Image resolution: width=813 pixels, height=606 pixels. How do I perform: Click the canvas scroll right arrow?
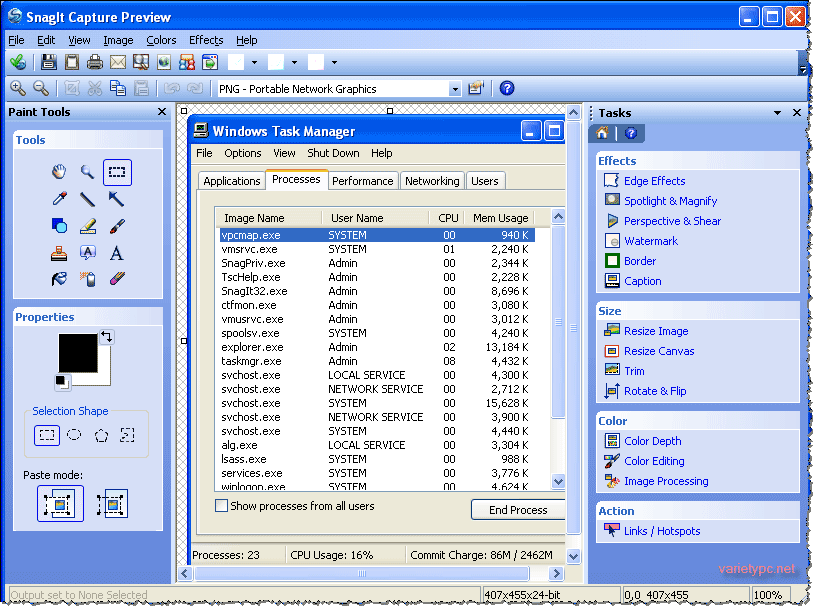point(556,573)
